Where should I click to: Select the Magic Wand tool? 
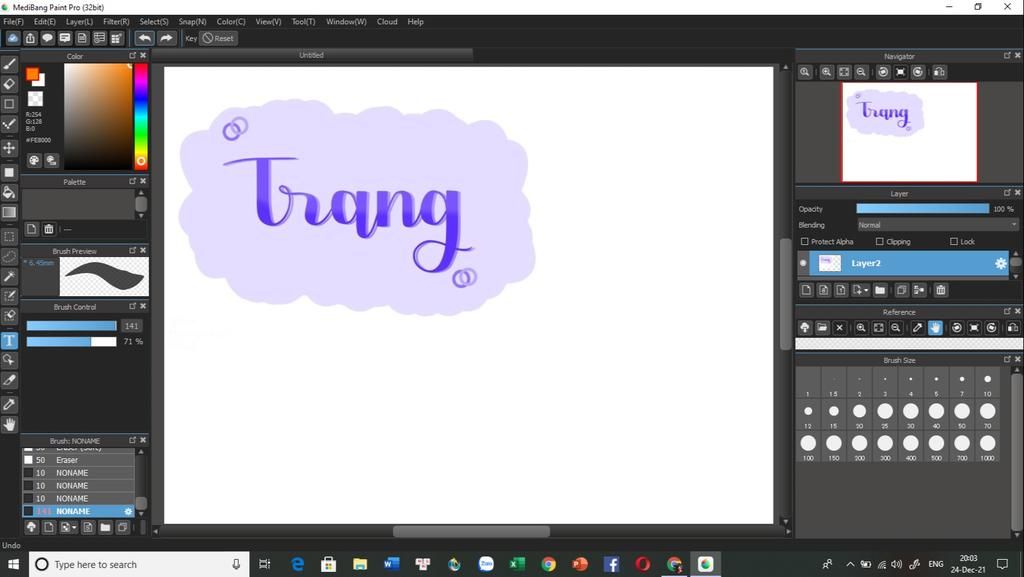coord(9,277)
